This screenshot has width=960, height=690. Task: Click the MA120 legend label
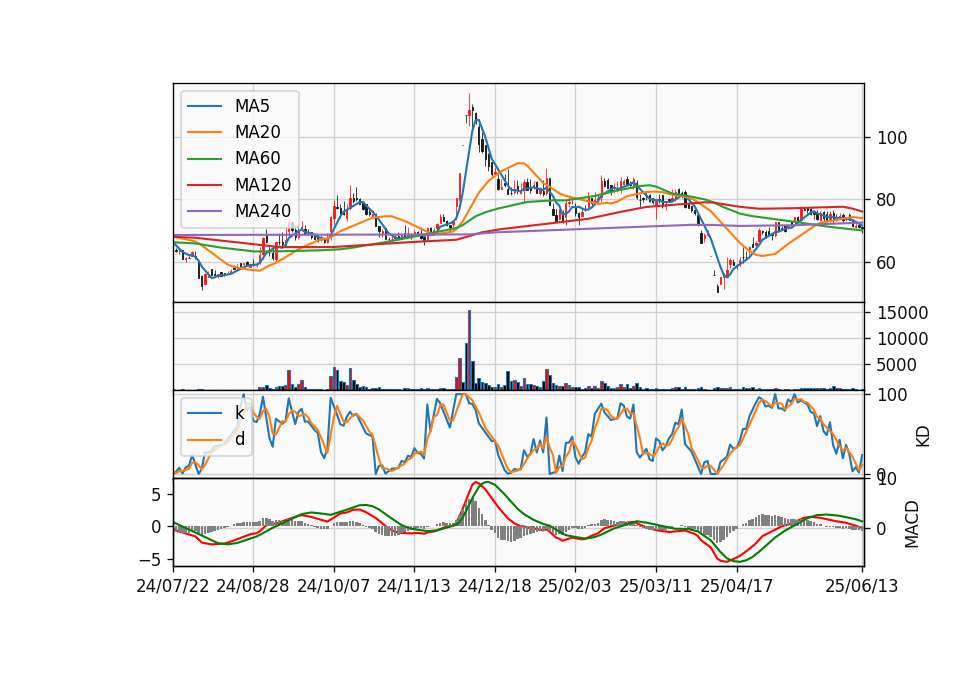tap(263, 185)
